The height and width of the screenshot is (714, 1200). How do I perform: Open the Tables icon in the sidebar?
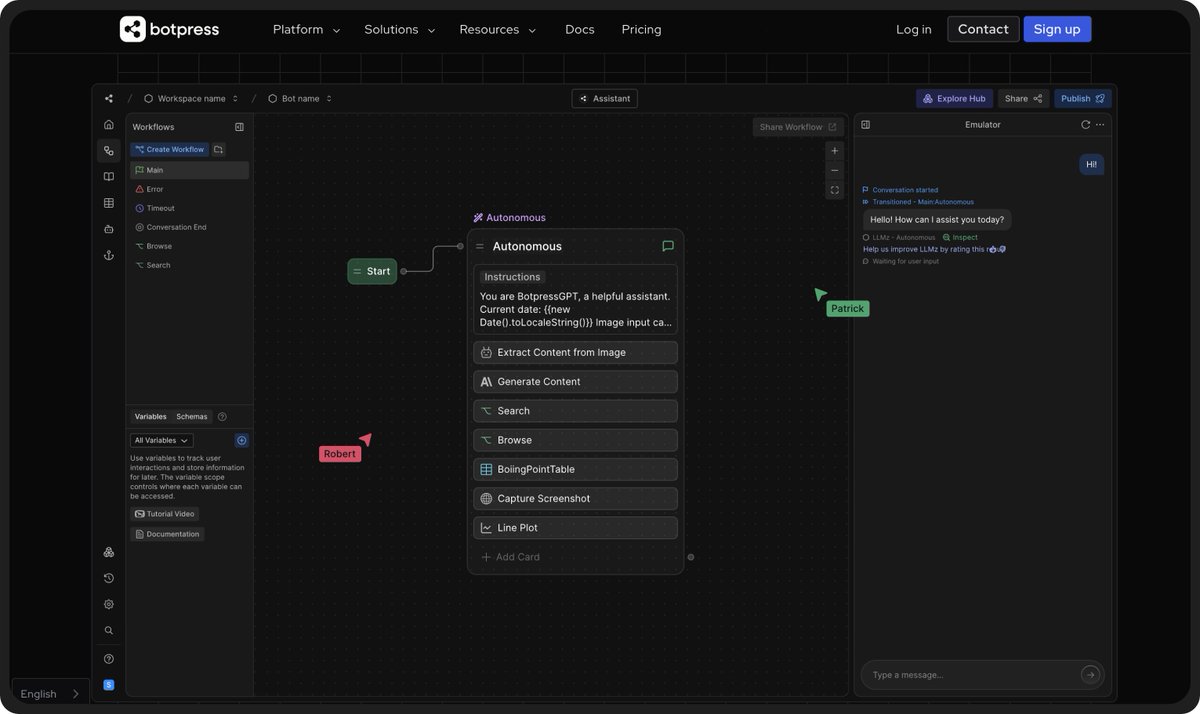coord(108,204)
